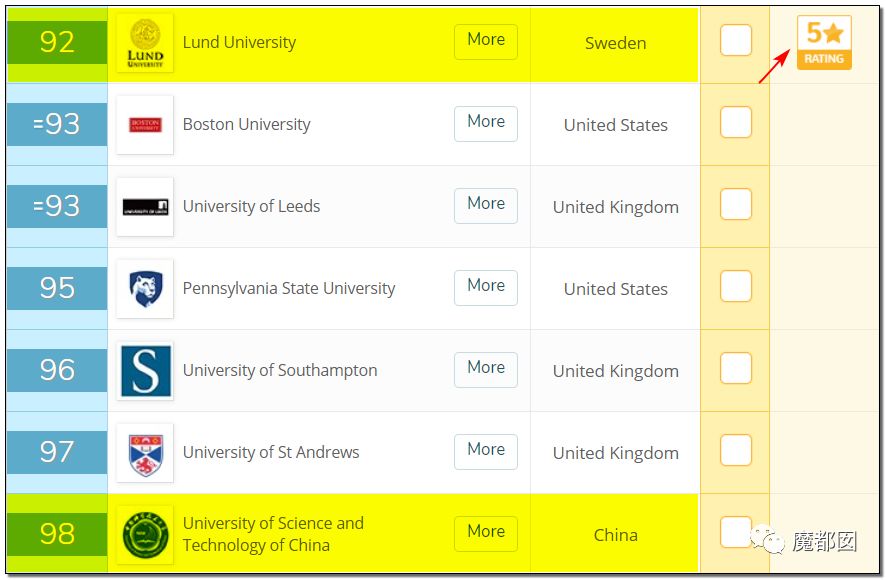Expand More for University of Southampton
The width and height of the screenshot is (886, 580).
point(486,370)
